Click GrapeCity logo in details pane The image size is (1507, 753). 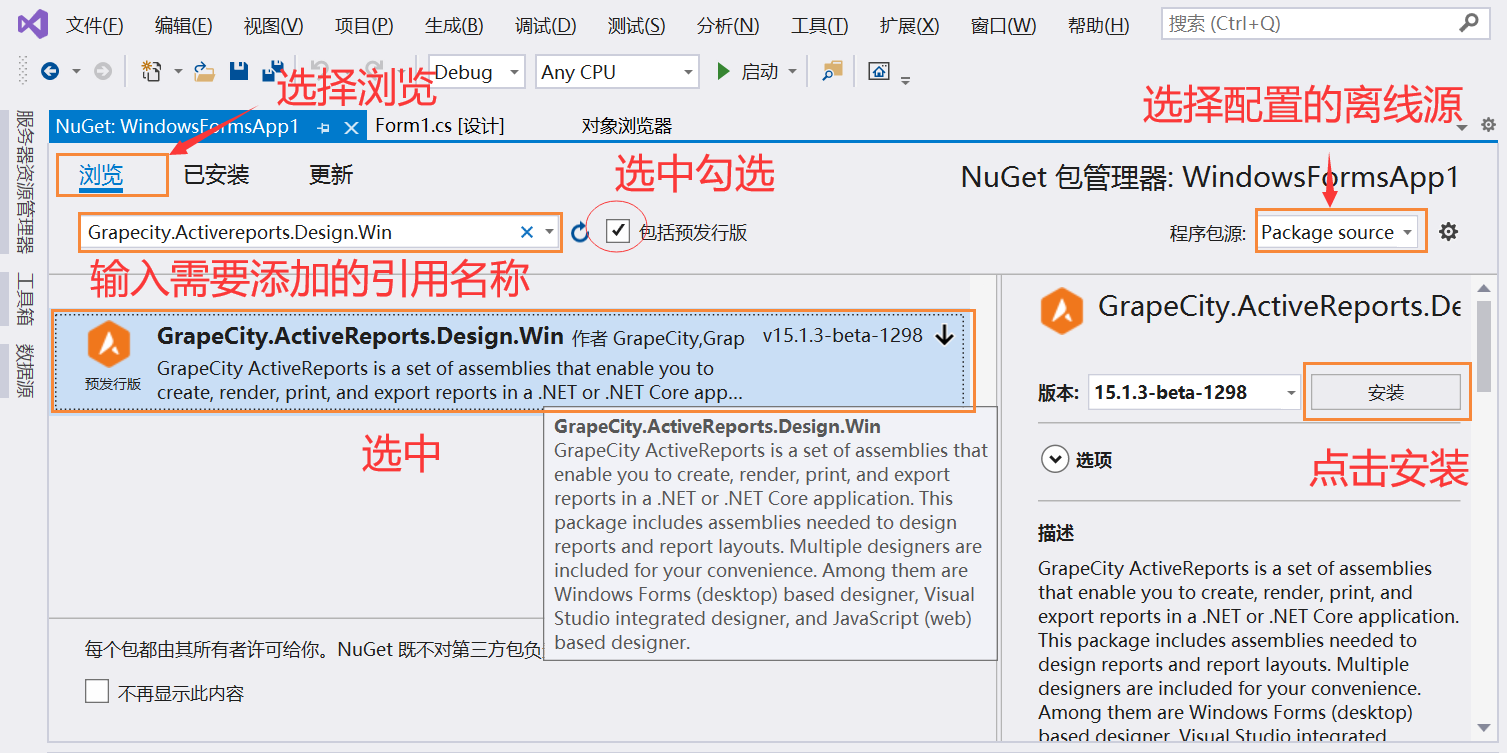point(1062,310)
